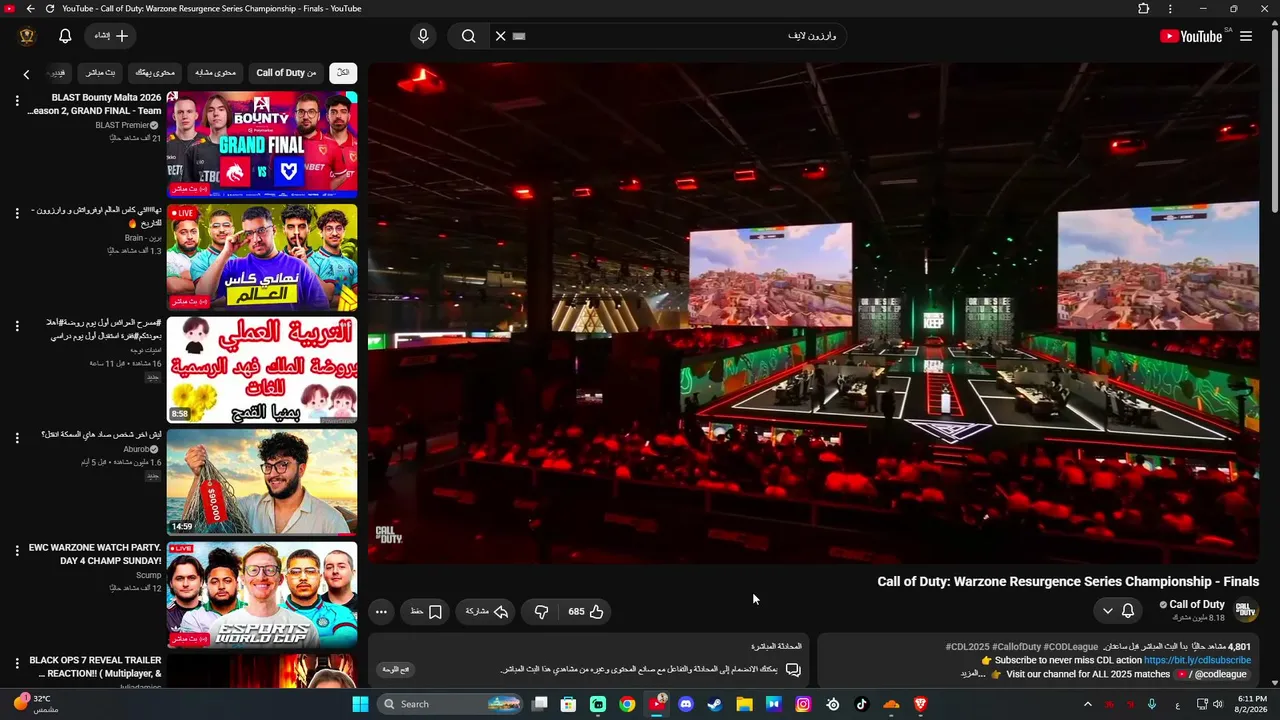Open the Scump channel link
This screenshot has width=1280, height=720.
point(148,575)
